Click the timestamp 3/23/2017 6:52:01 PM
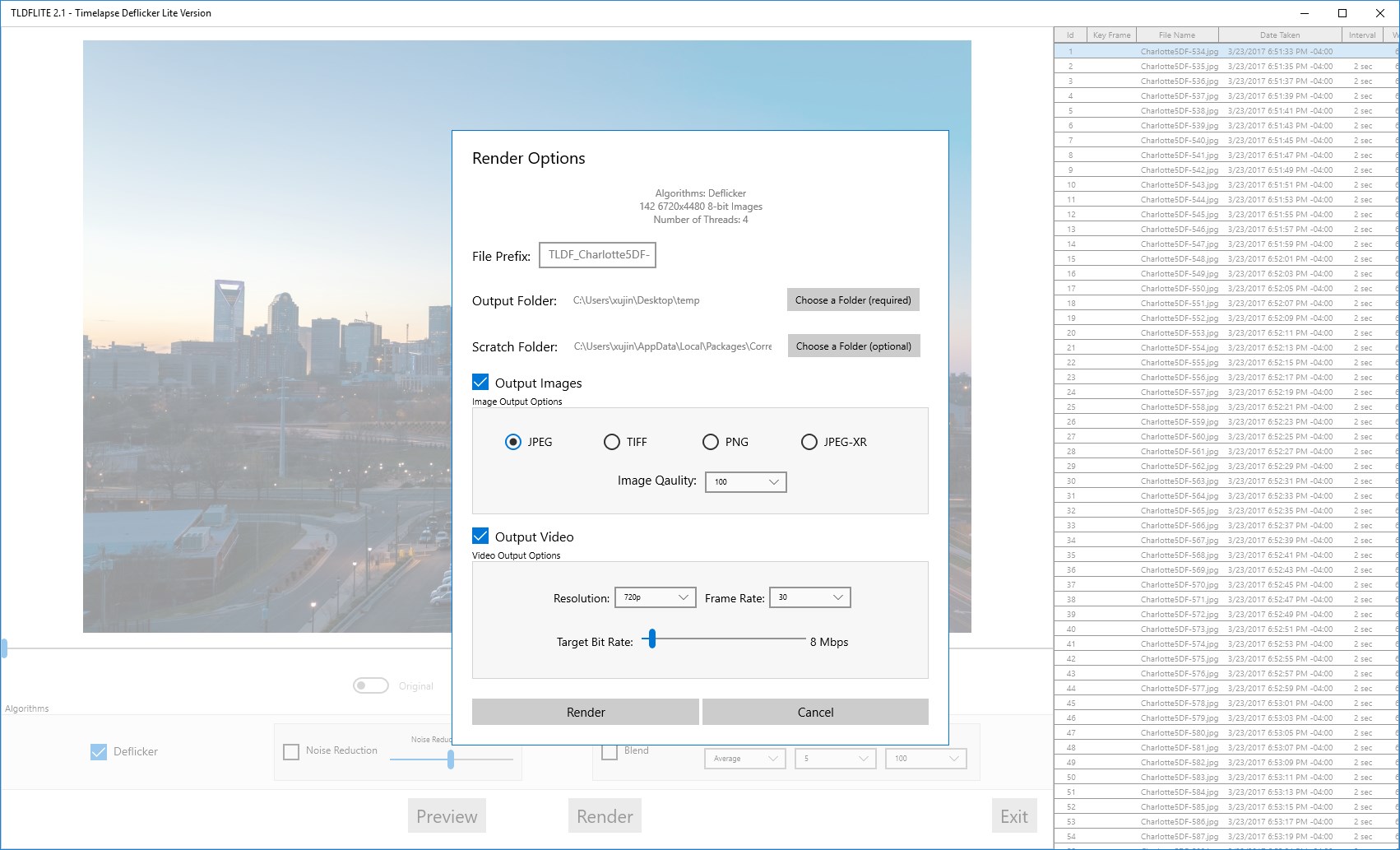This screenshot has width=1400, height=850. [1280, 258]
